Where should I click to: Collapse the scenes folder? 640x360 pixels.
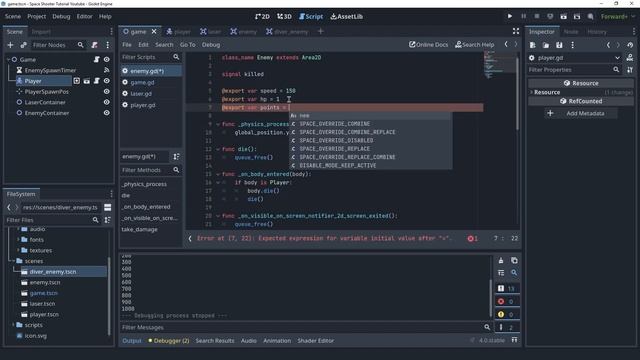point(13,261)
